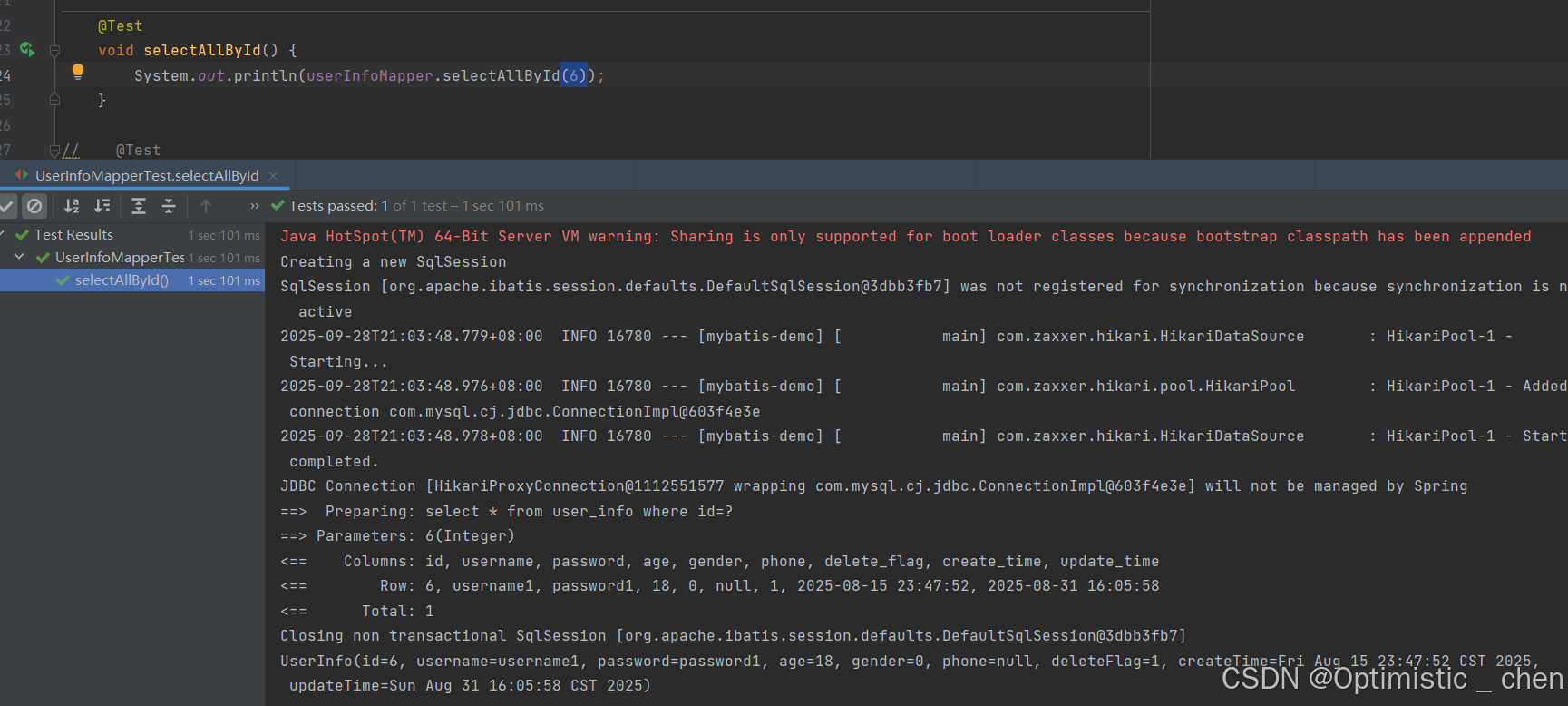Click the userInfoMapper field reference in code
Image resolution: width=1568 pixels, height=706 pixels.
pos(370,75)
